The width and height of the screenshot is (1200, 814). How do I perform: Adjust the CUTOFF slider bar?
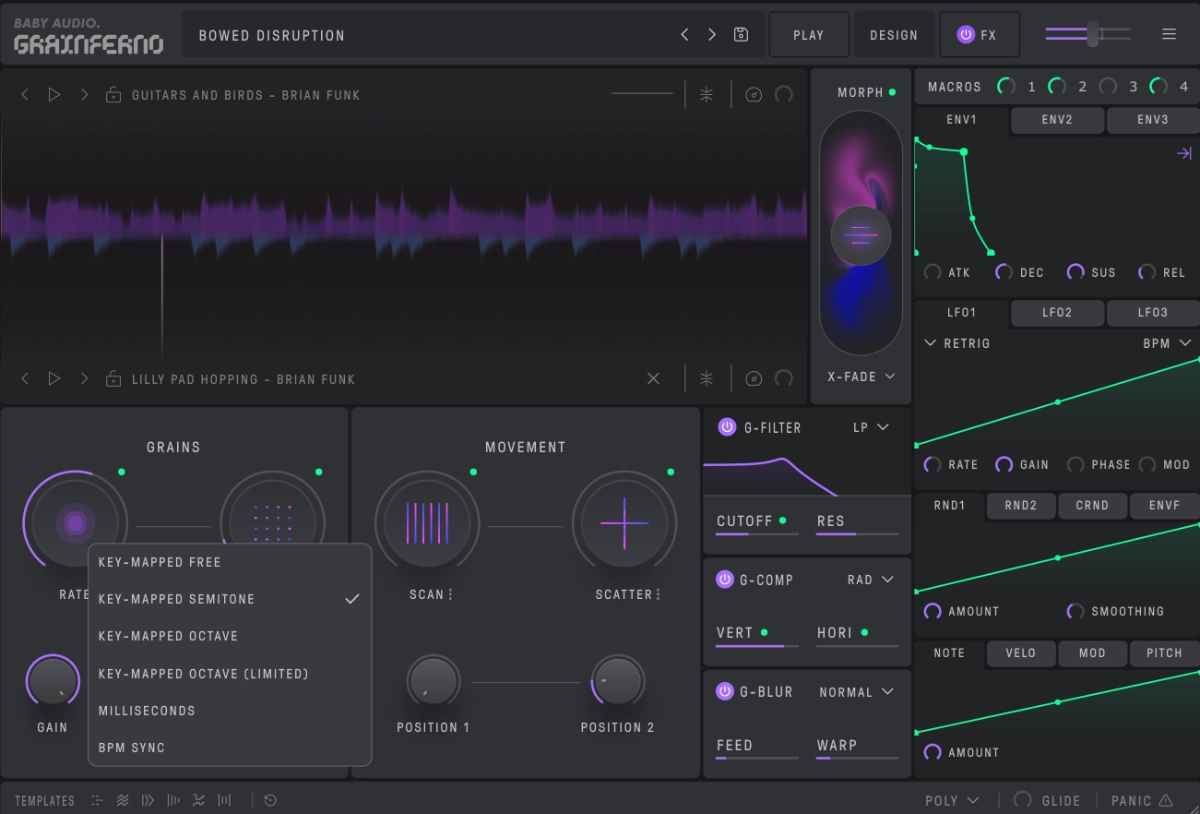[757, 534]
